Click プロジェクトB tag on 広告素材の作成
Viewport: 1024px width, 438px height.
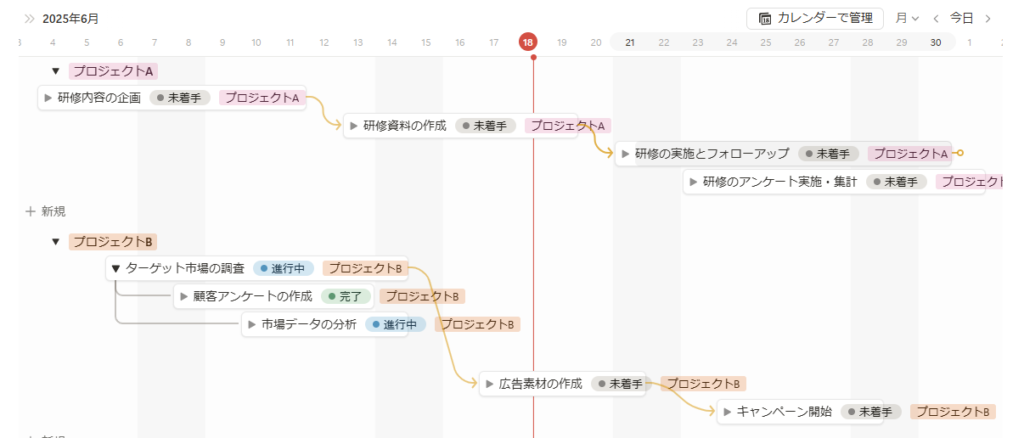point(703,384)
